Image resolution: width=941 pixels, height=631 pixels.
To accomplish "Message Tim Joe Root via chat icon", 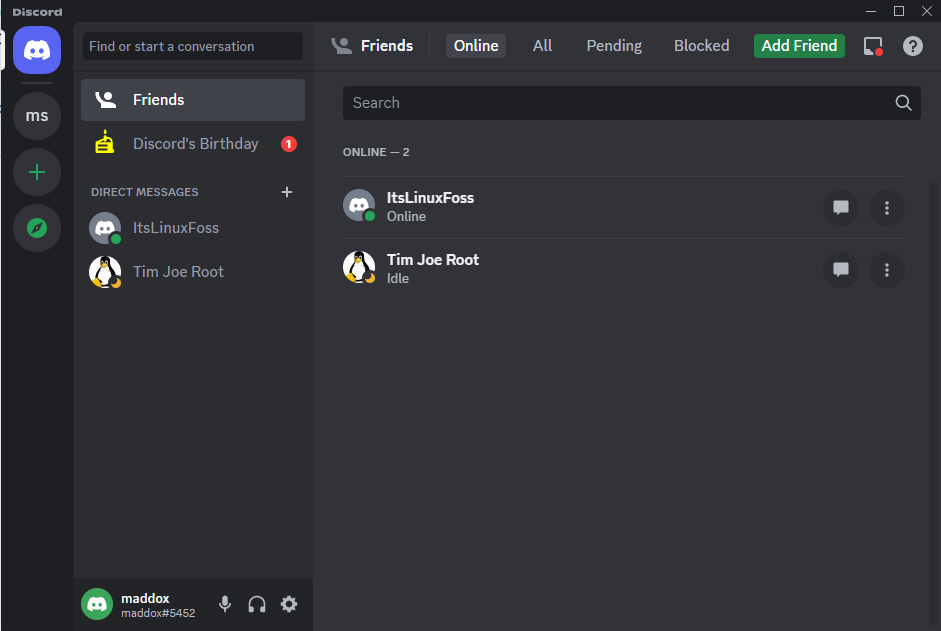I will (x=840, y=270).
